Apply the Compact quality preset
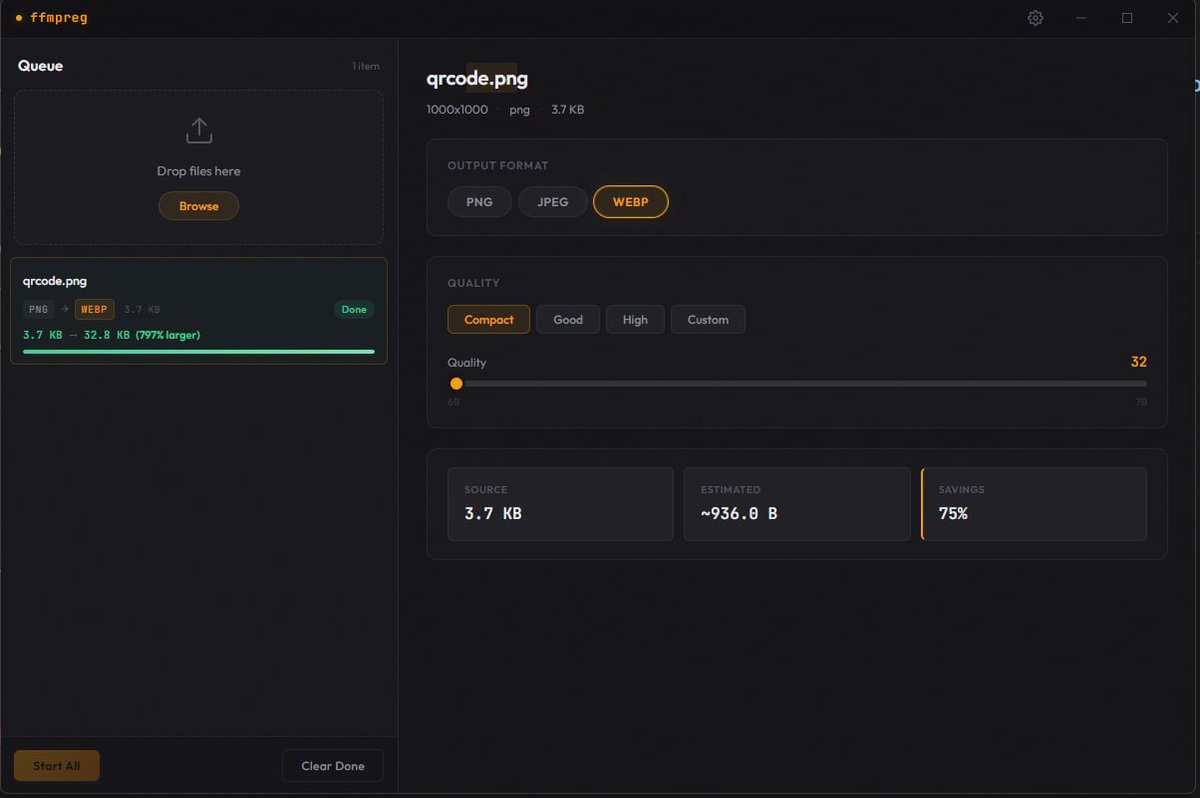This screenshot has width=1200, height=798. pyautogui.click(x=489, y=320)
